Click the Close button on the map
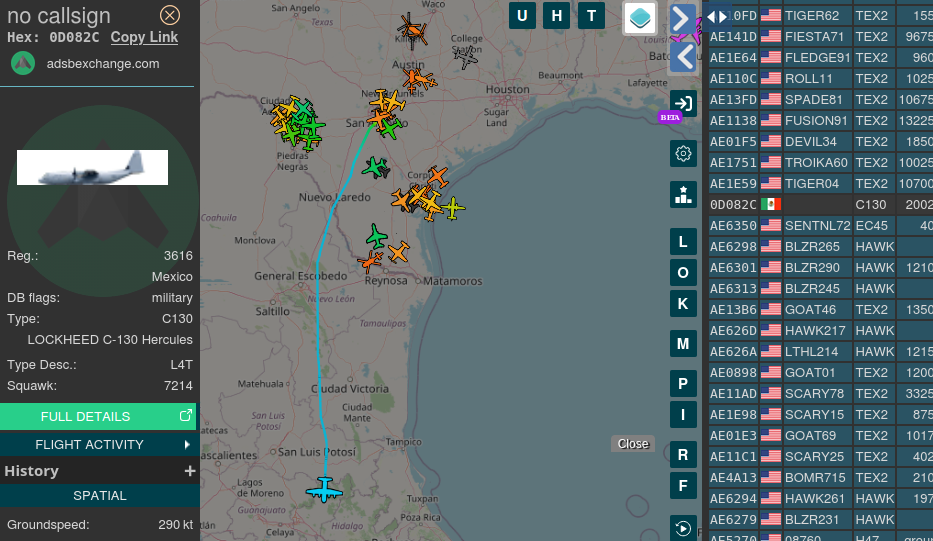Image resolution: width=933 pixels, height=541 pixels. (x=633, y=444)
